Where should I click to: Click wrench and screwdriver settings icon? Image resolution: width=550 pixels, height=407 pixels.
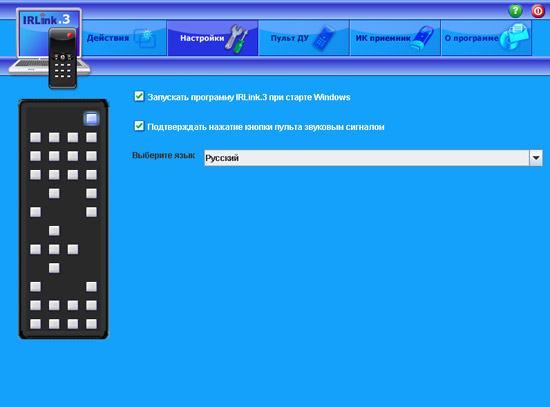pyautogui.click(x=236, y=39)
